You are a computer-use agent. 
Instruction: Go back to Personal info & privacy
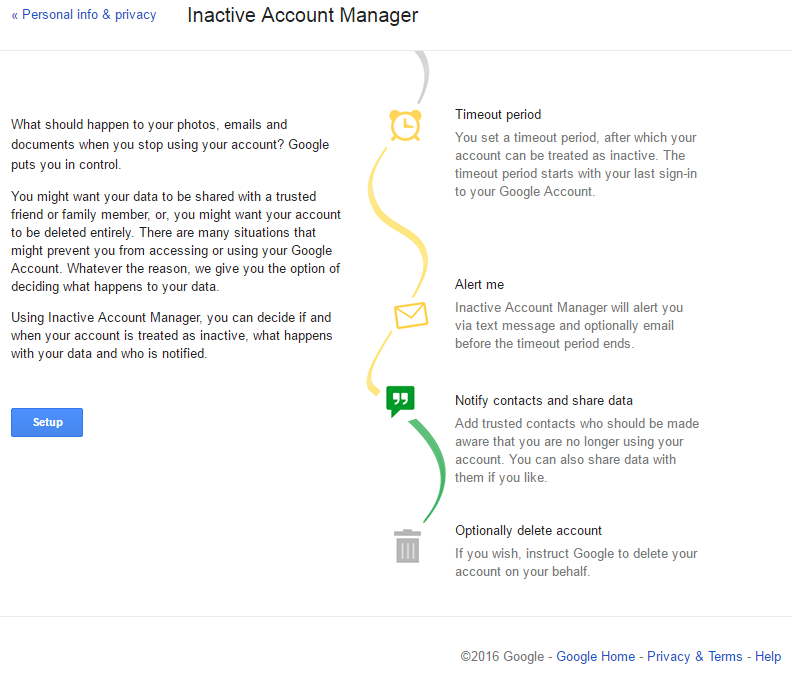pyautogui.click(x=84, y=15)
